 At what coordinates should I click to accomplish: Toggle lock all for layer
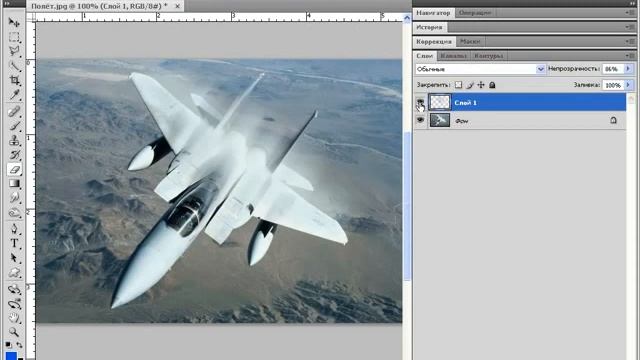pyautogui.click(x=492, y=85)
